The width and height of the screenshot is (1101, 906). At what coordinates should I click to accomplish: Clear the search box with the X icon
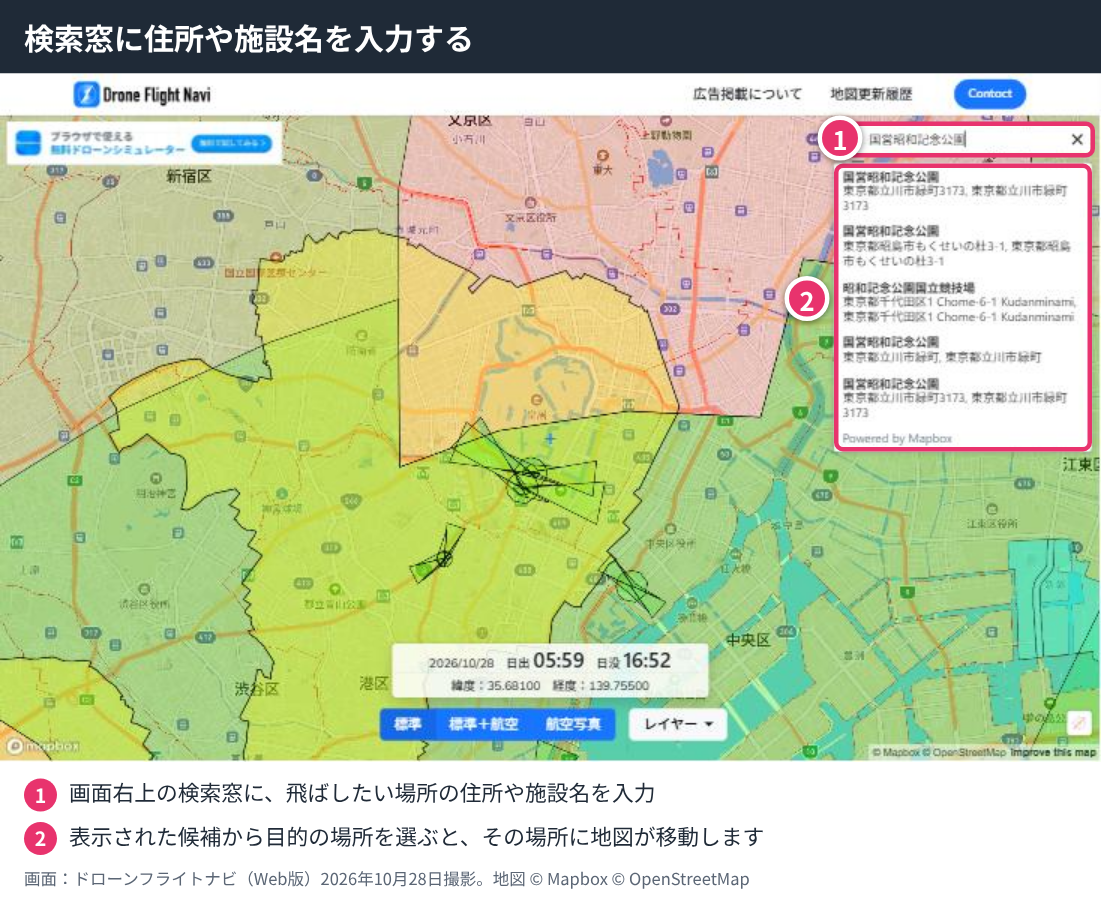pyautogui.click(x=1076, y=139)
